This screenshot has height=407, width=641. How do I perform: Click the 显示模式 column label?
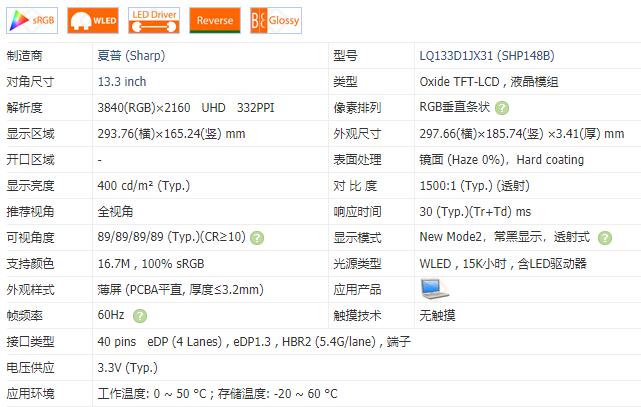[357, 238]
